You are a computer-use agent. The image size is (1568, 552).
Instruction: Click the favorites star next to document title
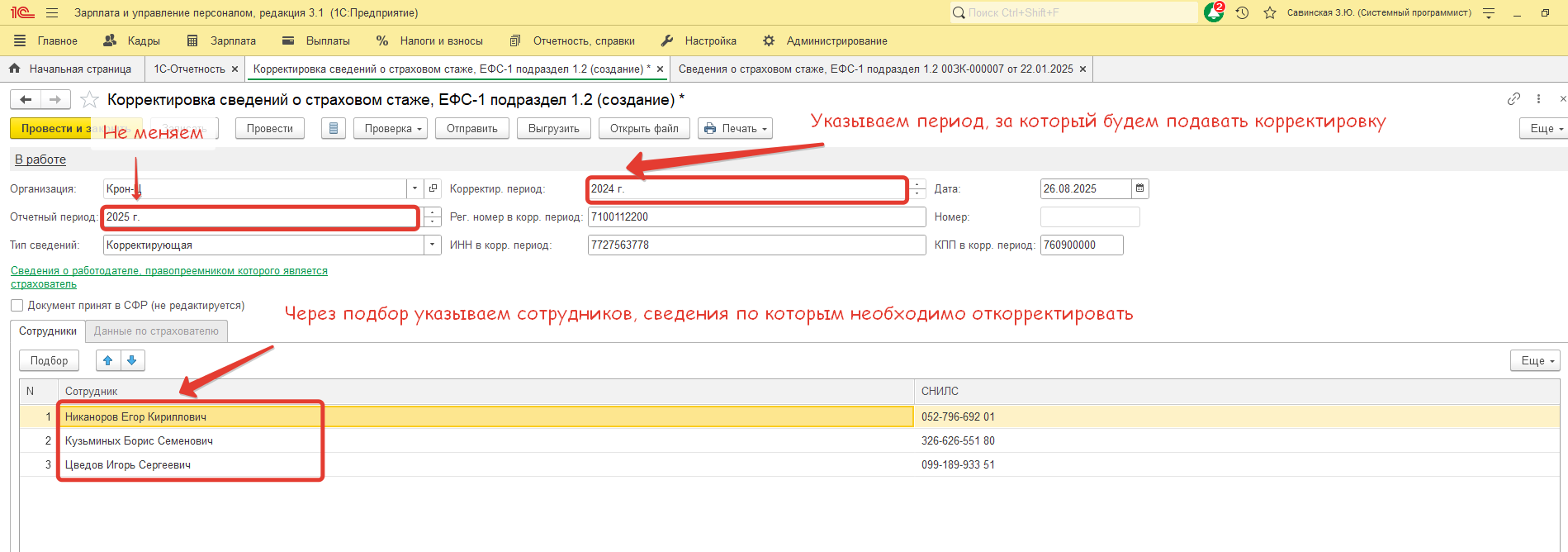pyautogui.click(x=89, y=100)
